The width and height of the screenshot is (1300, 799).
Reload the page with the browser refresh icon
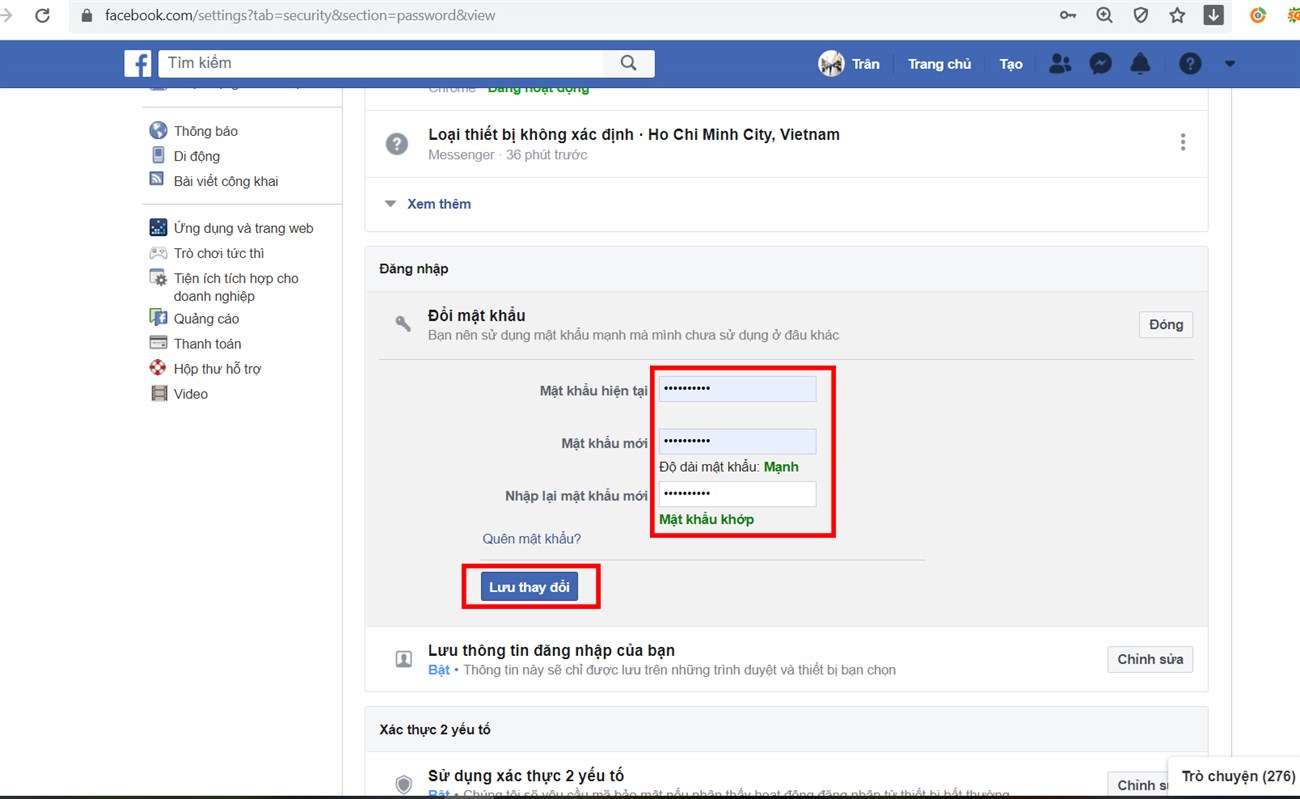click(42, 15)
